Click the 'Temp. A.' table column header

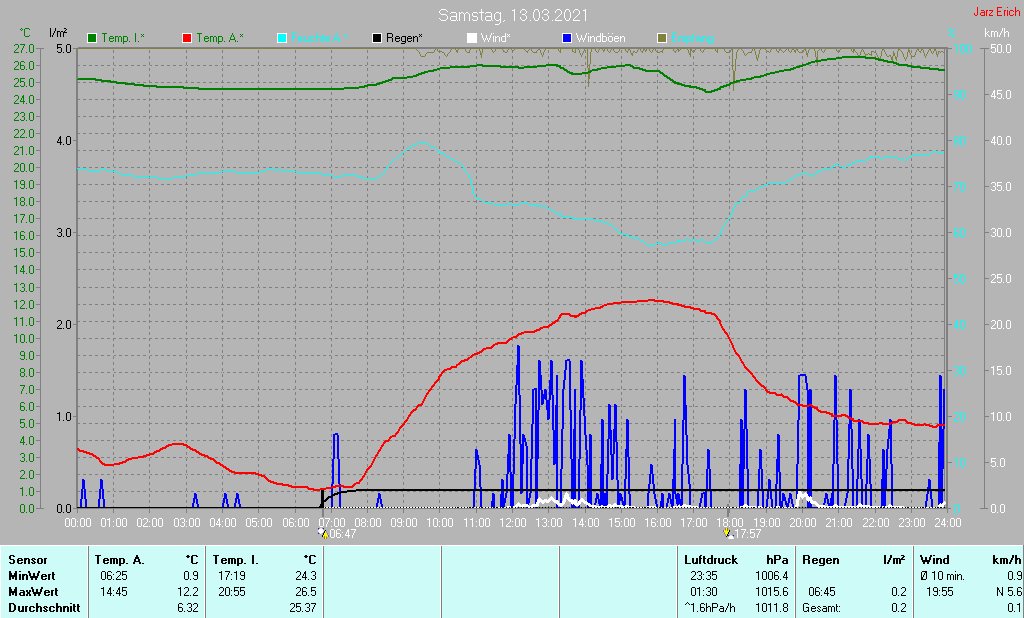[120, 560]
